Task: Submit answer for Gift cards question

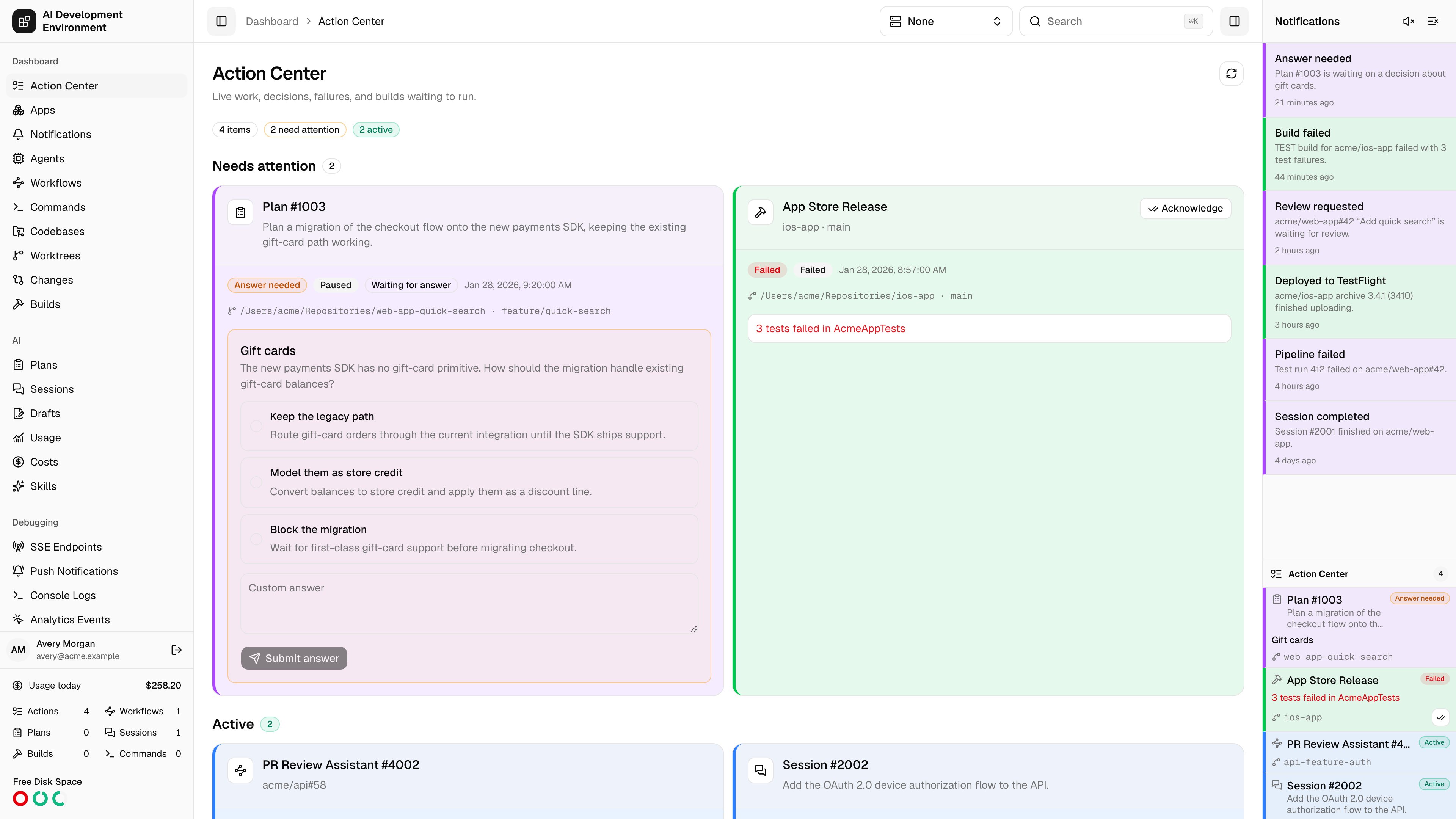Action: [x=294, y=659]
